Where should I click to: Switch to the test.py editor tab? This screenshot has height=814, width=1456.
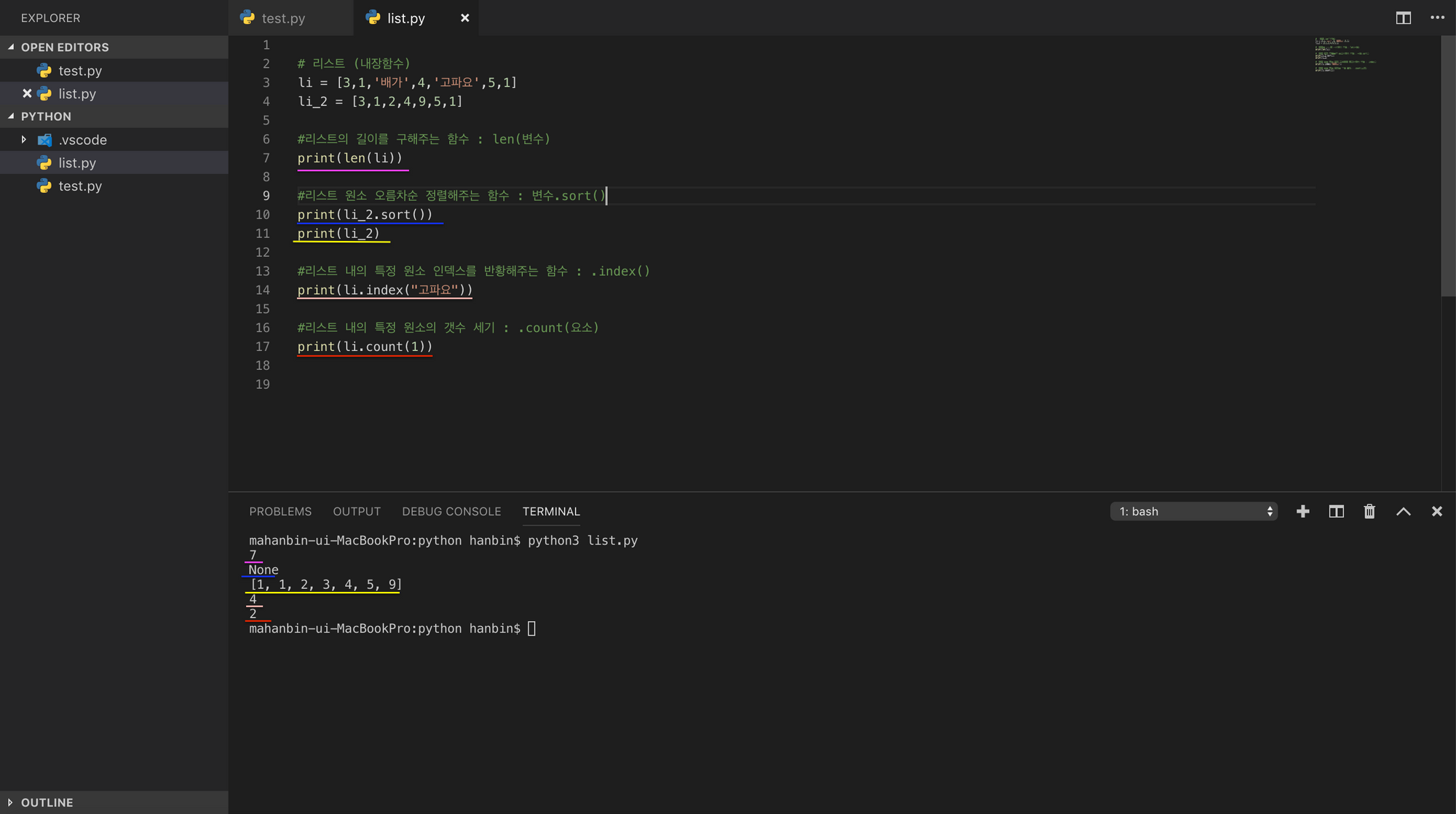coord(283,18)
